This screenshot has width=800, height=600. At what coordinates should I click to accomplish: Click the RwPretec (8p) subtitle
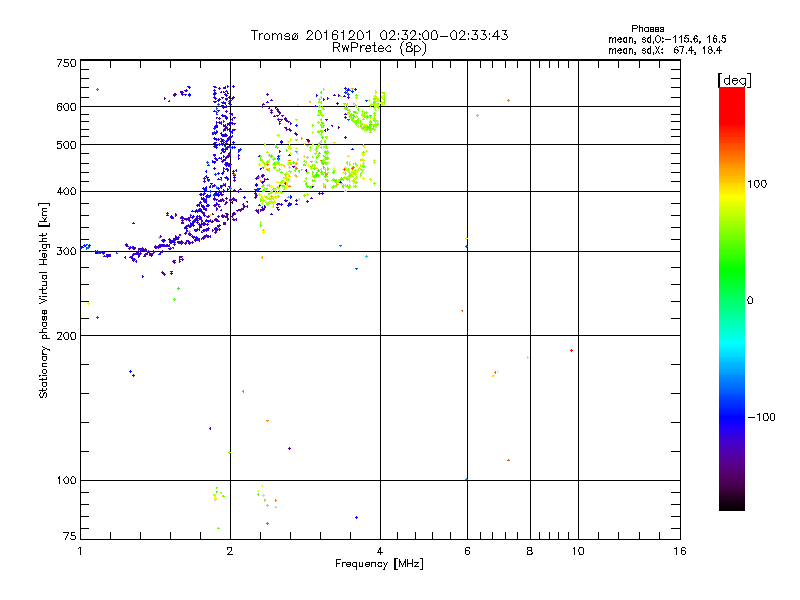pyautogui.click(x=379, y=47)
